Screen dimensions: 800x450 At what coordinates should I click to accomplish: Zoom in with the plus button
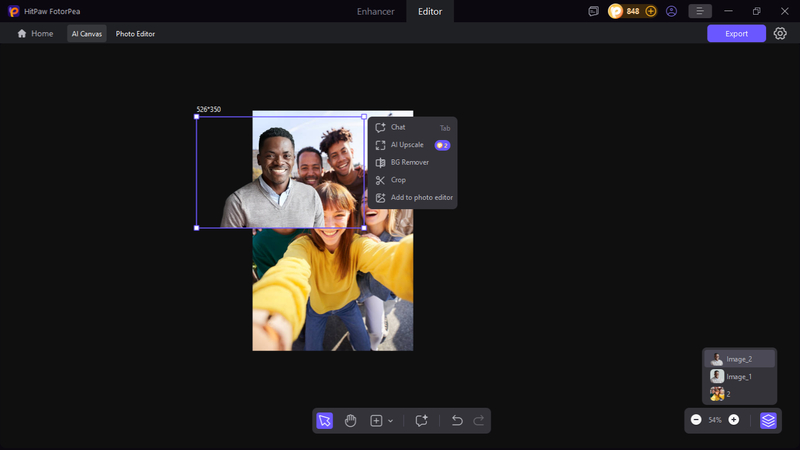[x=734, y=419]
